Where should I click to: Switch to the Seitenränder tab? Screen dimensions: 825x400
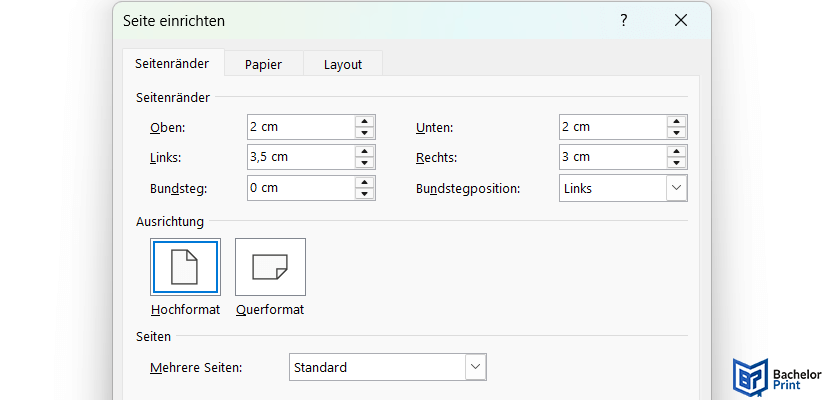coord(173,64)
